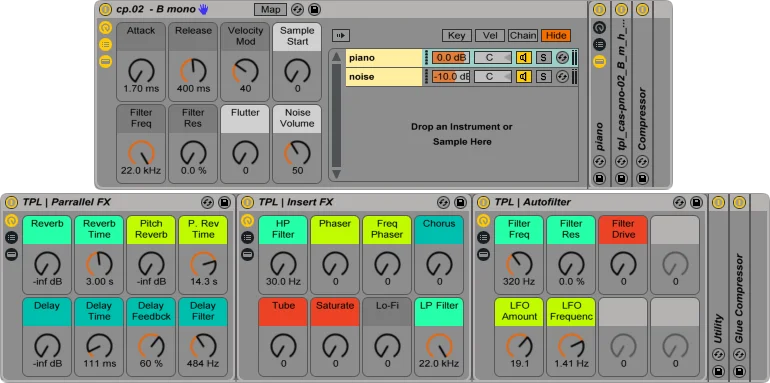Toggle the TPL | Autofilter power button
Viewport: 770px width, 383px height.
(483, 202)
